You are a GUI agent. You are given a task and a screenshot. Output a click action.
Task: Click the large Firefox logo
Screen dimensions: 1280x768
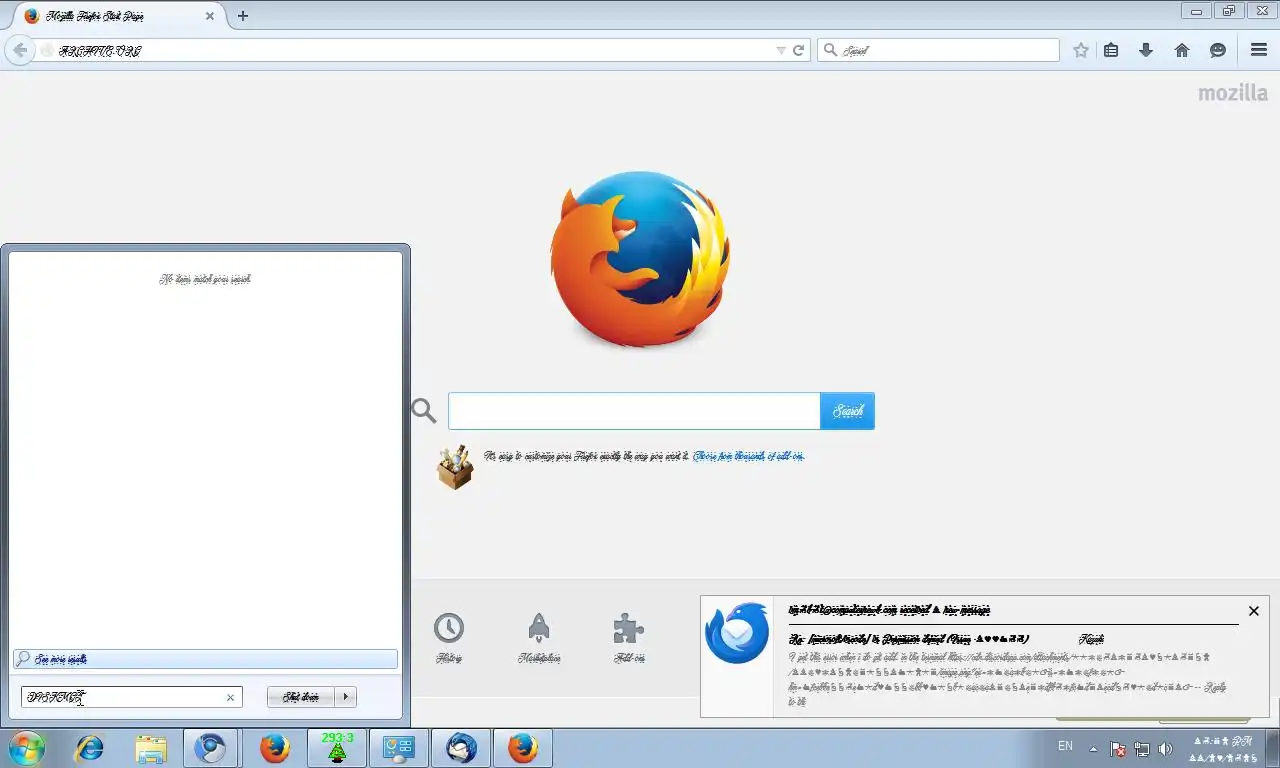coord(640,259)
